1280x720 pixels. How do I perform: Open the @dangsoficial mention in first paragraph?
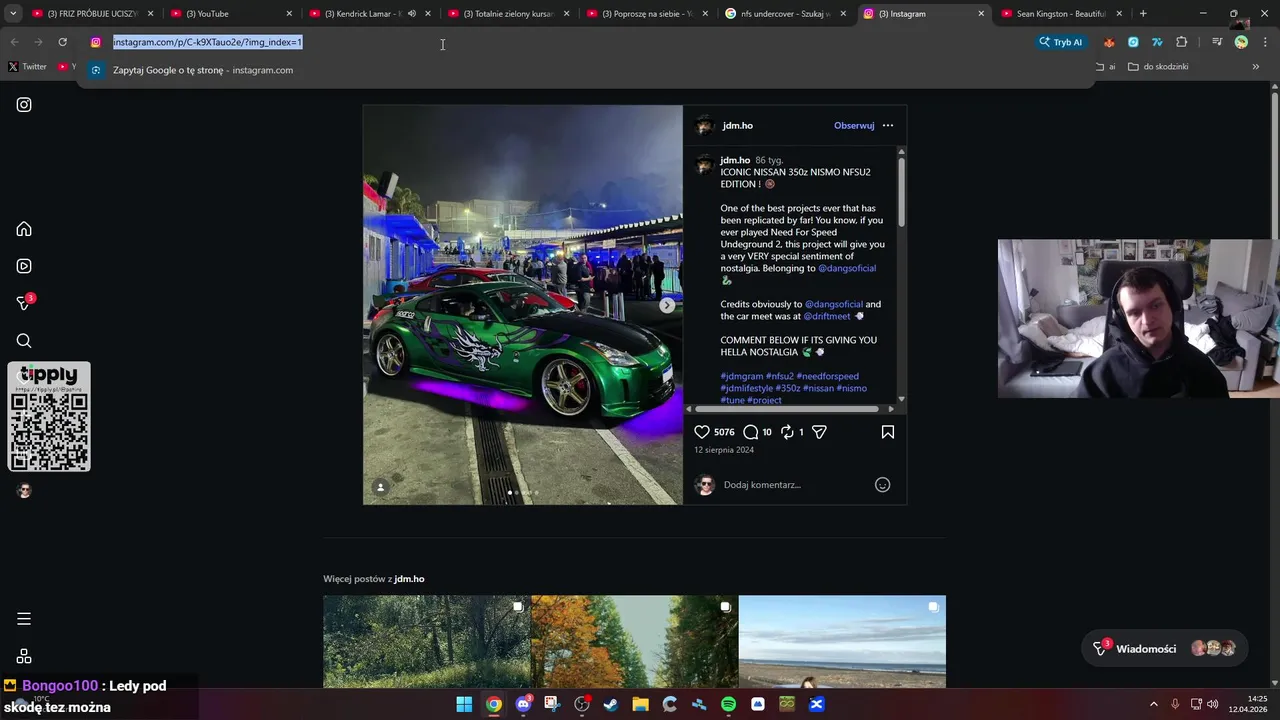click(x=847, y=269)
